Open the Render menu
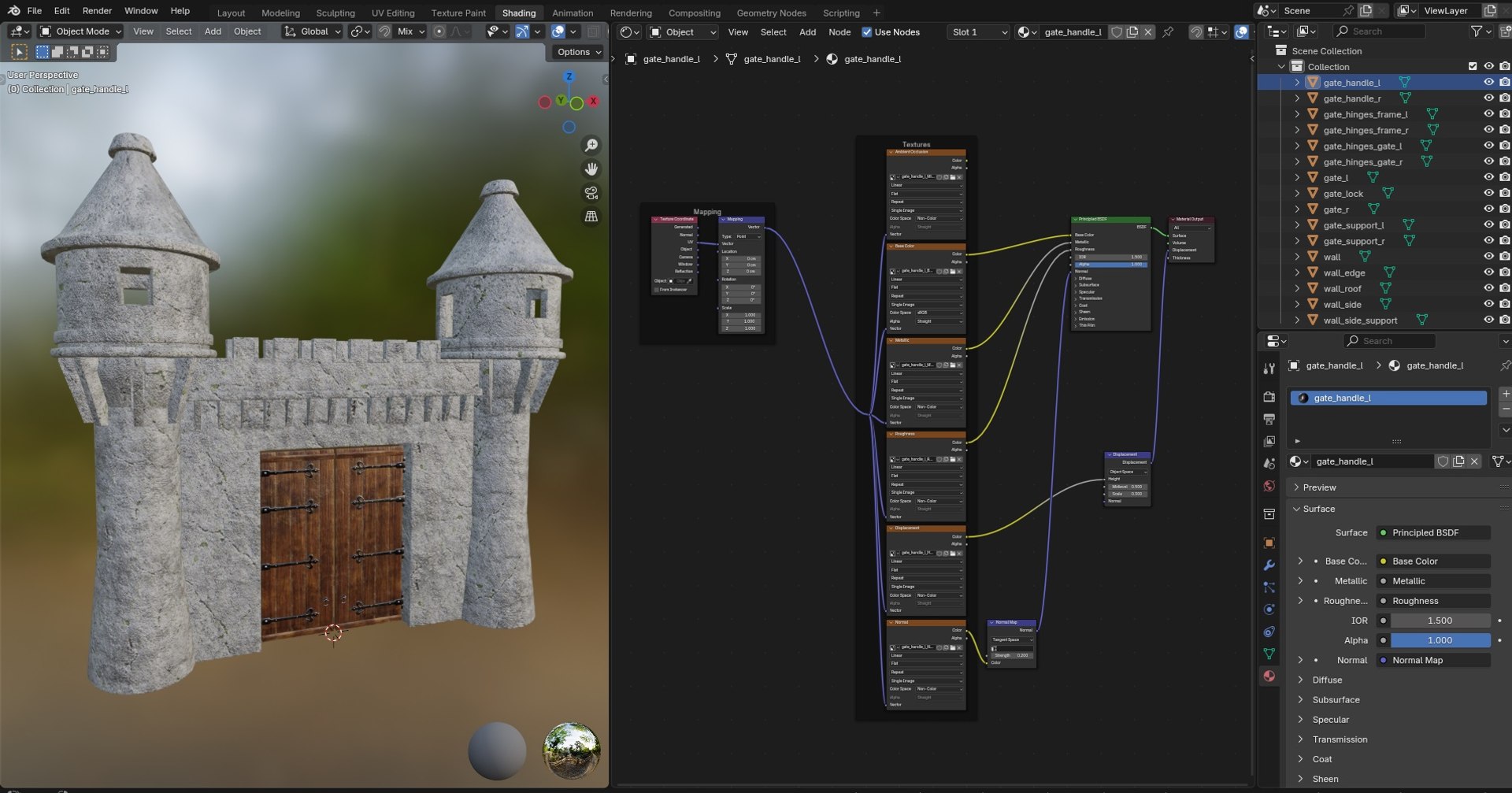This screenshot has width=1512, height=793. point(97,11)
